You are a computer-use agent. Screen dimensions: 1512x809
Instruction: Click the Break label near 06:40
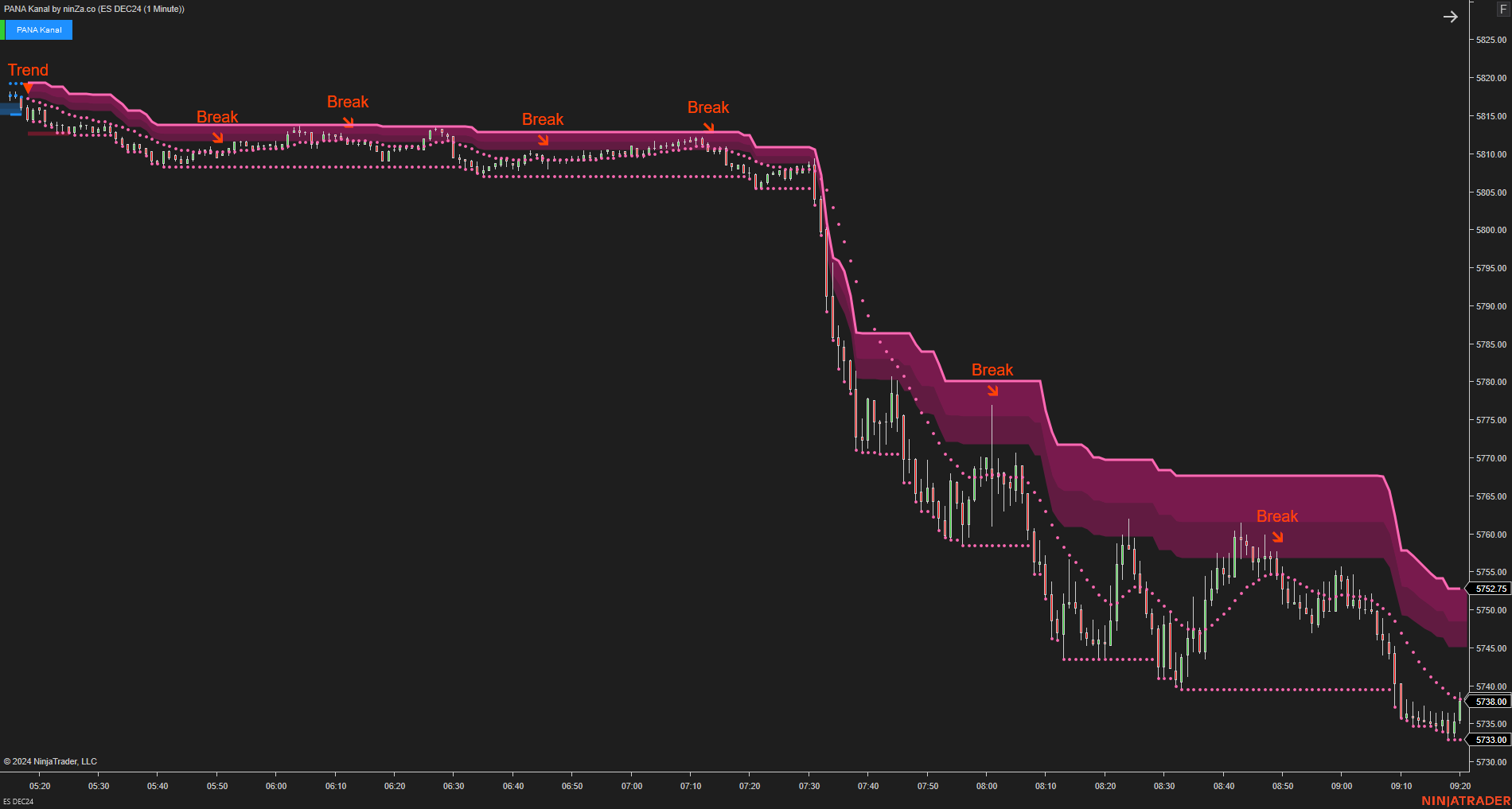click(543, 119)
